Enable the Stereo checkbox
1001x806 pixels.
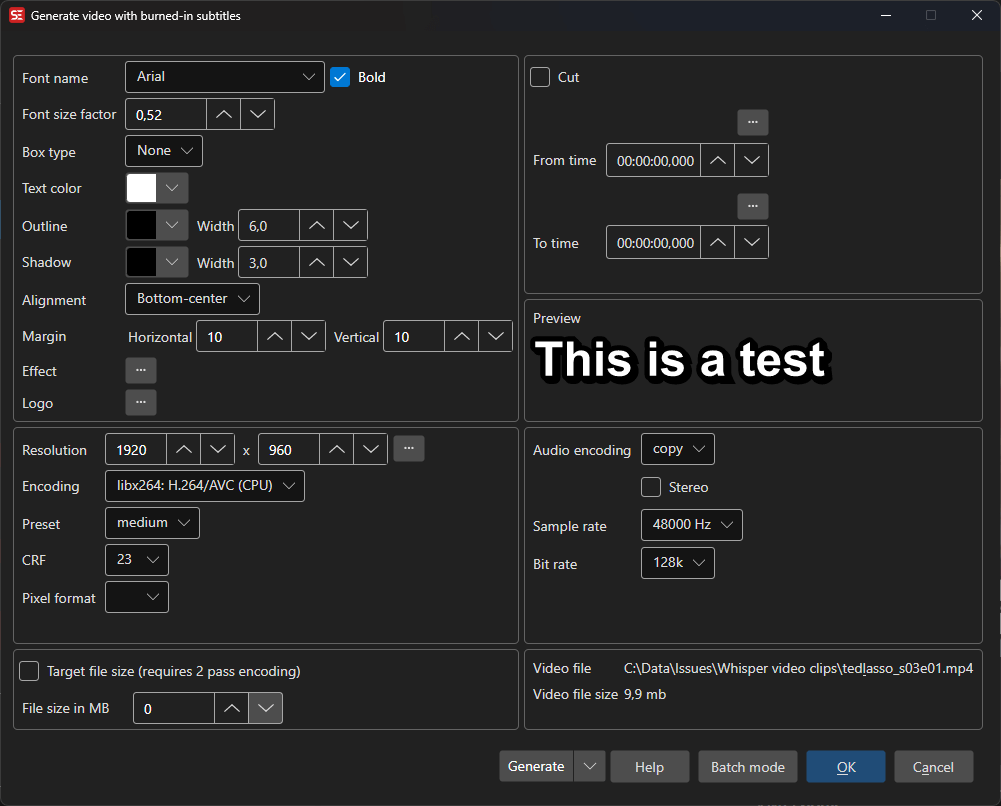[651, 487]
